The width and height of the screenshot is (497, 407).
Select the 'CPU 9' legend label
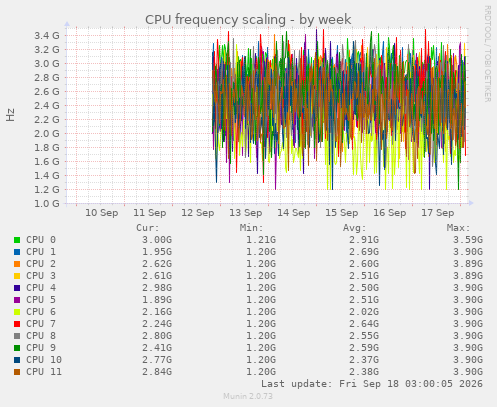click(x=41, y=348)
